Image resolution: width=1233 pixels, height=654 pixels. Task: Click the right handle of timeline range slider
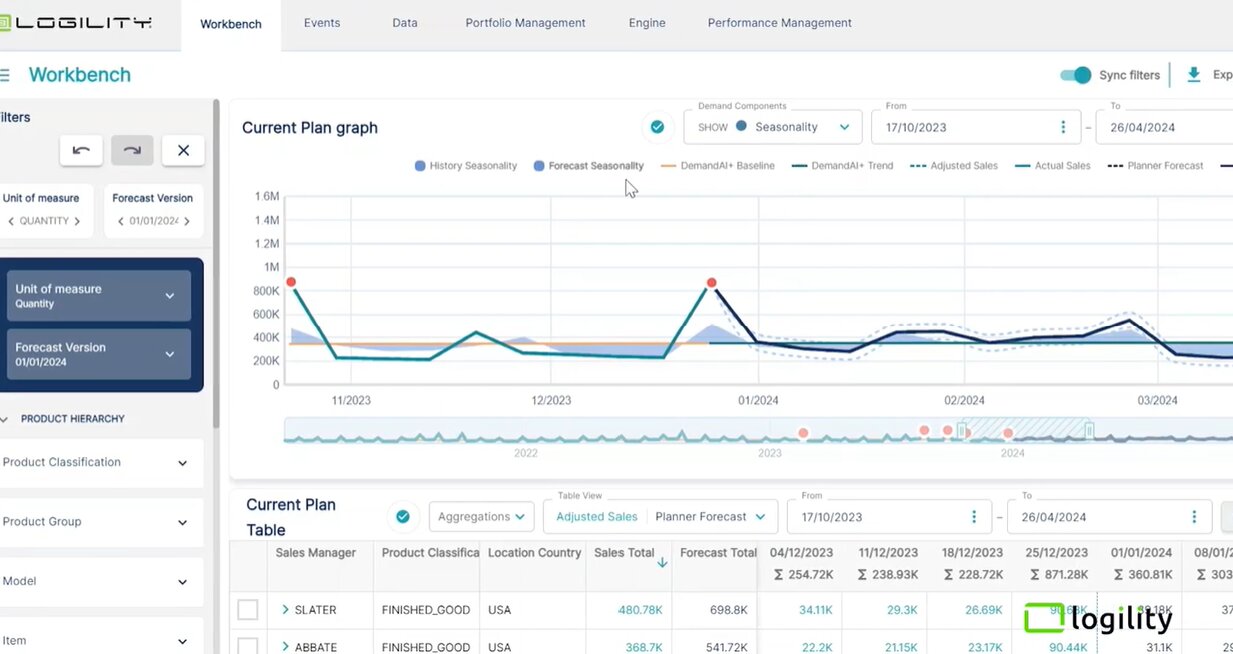click(1089, 430)
